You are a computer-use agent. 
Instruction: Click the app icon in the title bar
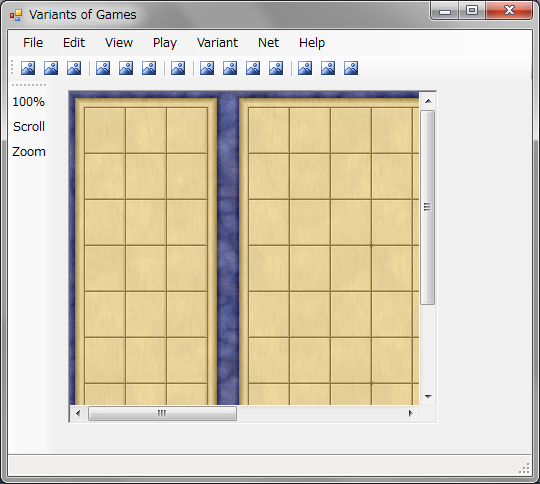[x=16, y=15]
